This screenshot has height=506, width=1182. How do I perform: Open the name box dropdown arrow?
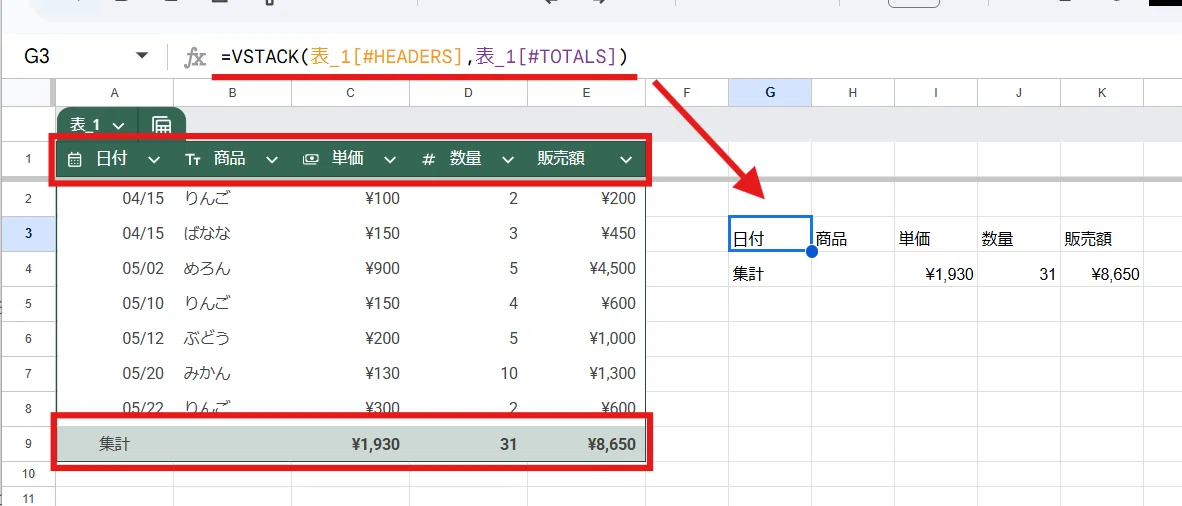142,57
